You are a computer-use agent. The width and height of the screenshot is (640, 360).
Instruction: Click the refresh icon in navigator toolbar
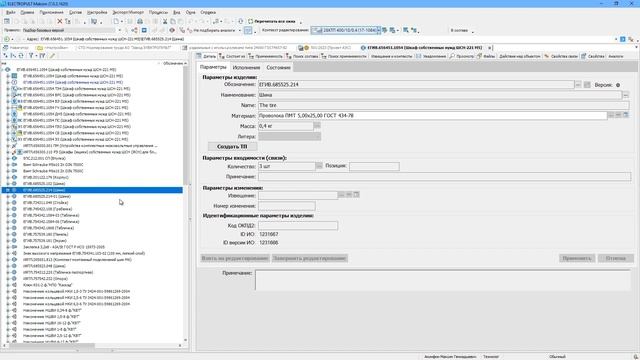21,56
